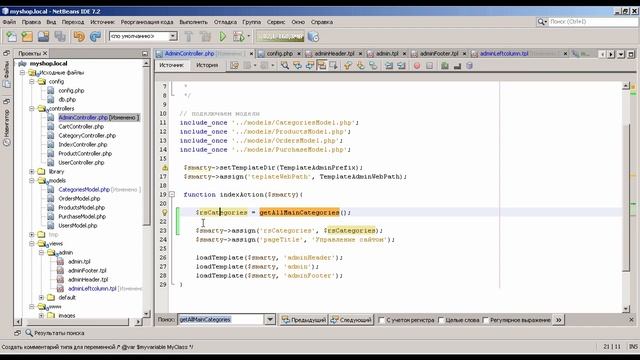The width and height of the screenshot is (640, 360).
Task: Enable the whole words checkbox
Action: pos(441,320)
